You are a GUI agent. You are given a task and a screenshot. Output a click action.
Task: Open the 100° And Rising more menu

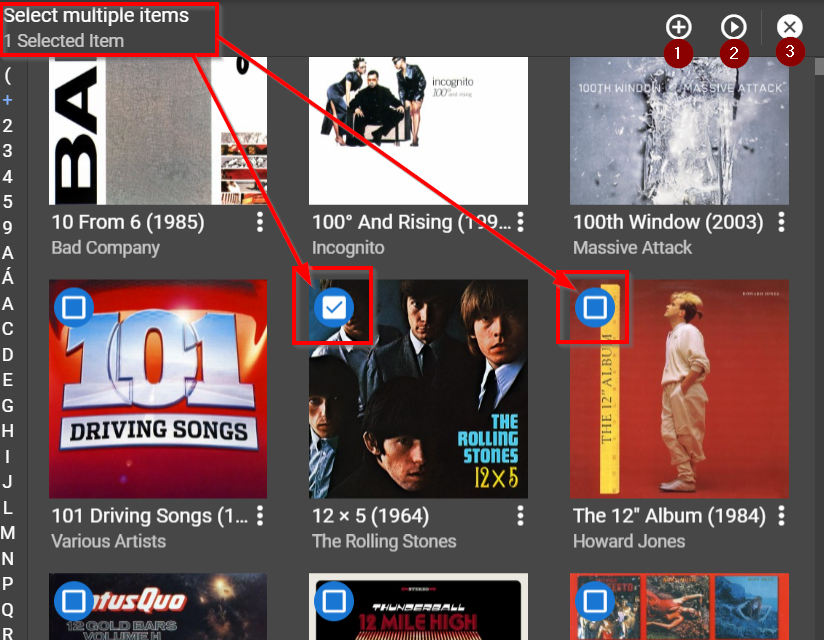521,222
